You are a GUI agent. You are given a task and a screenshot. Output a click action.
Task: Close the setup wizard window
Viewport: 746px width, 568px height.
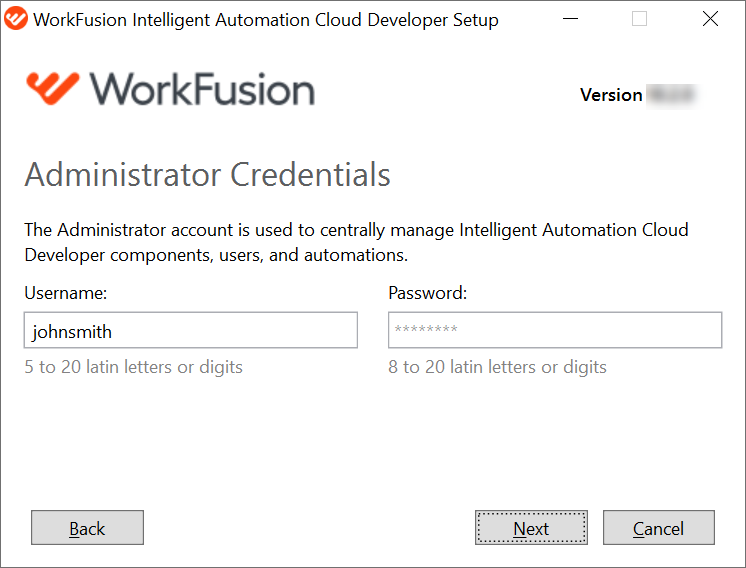click(x=710, y=19)
